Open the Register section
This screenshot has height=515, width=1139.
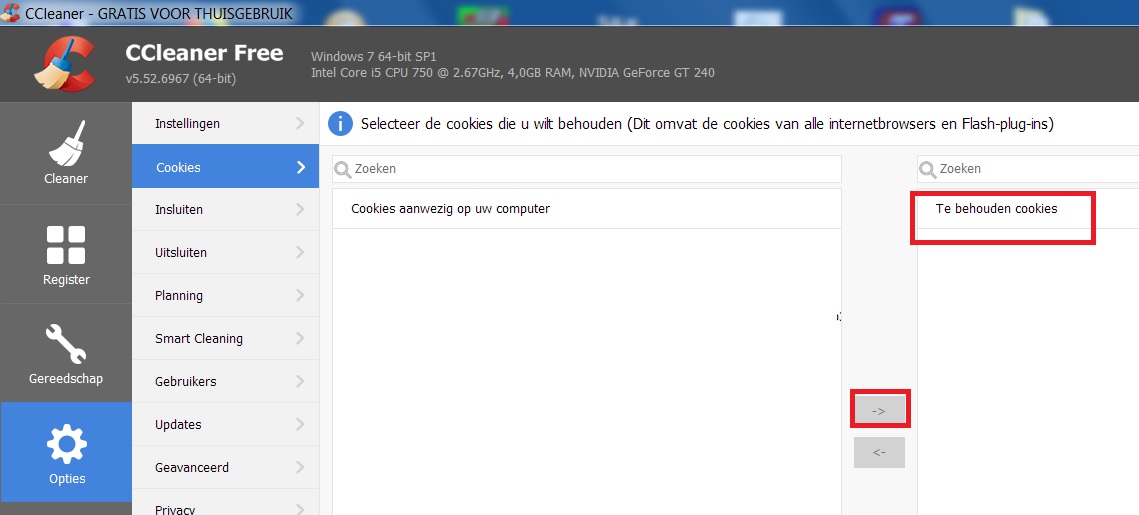65,254
